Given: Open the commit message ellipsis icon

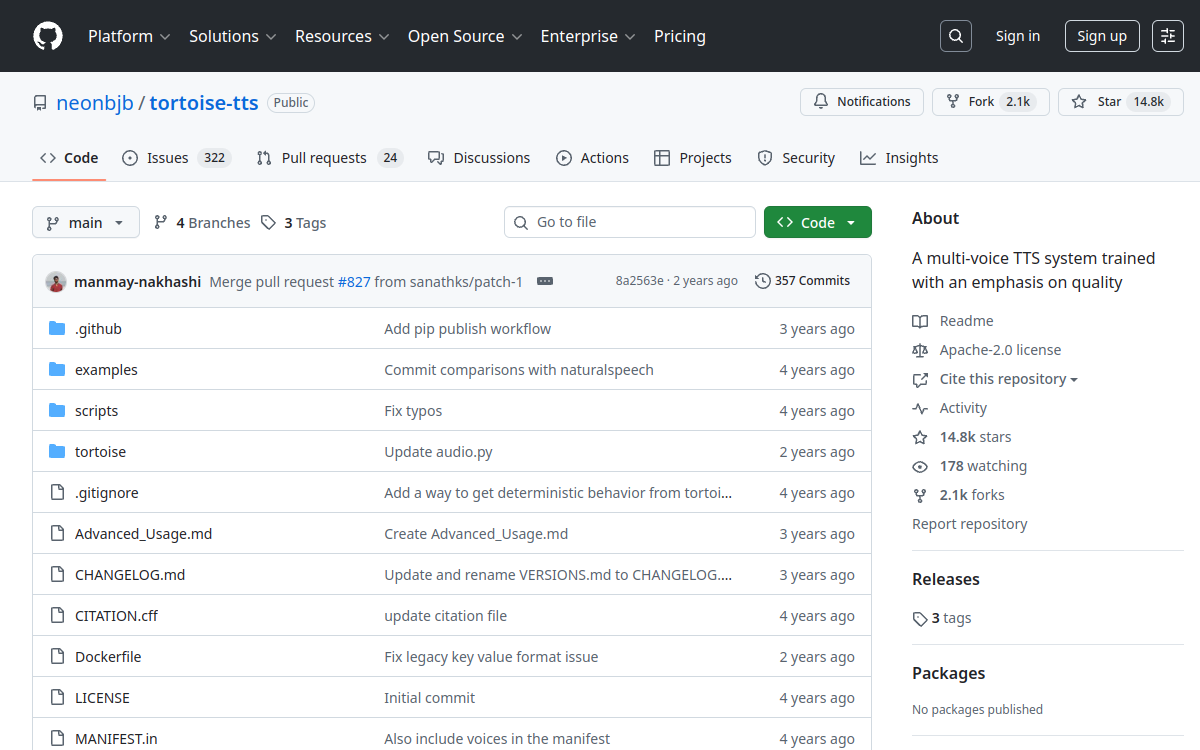Looking at the screenshot, I should coord(545,282).
